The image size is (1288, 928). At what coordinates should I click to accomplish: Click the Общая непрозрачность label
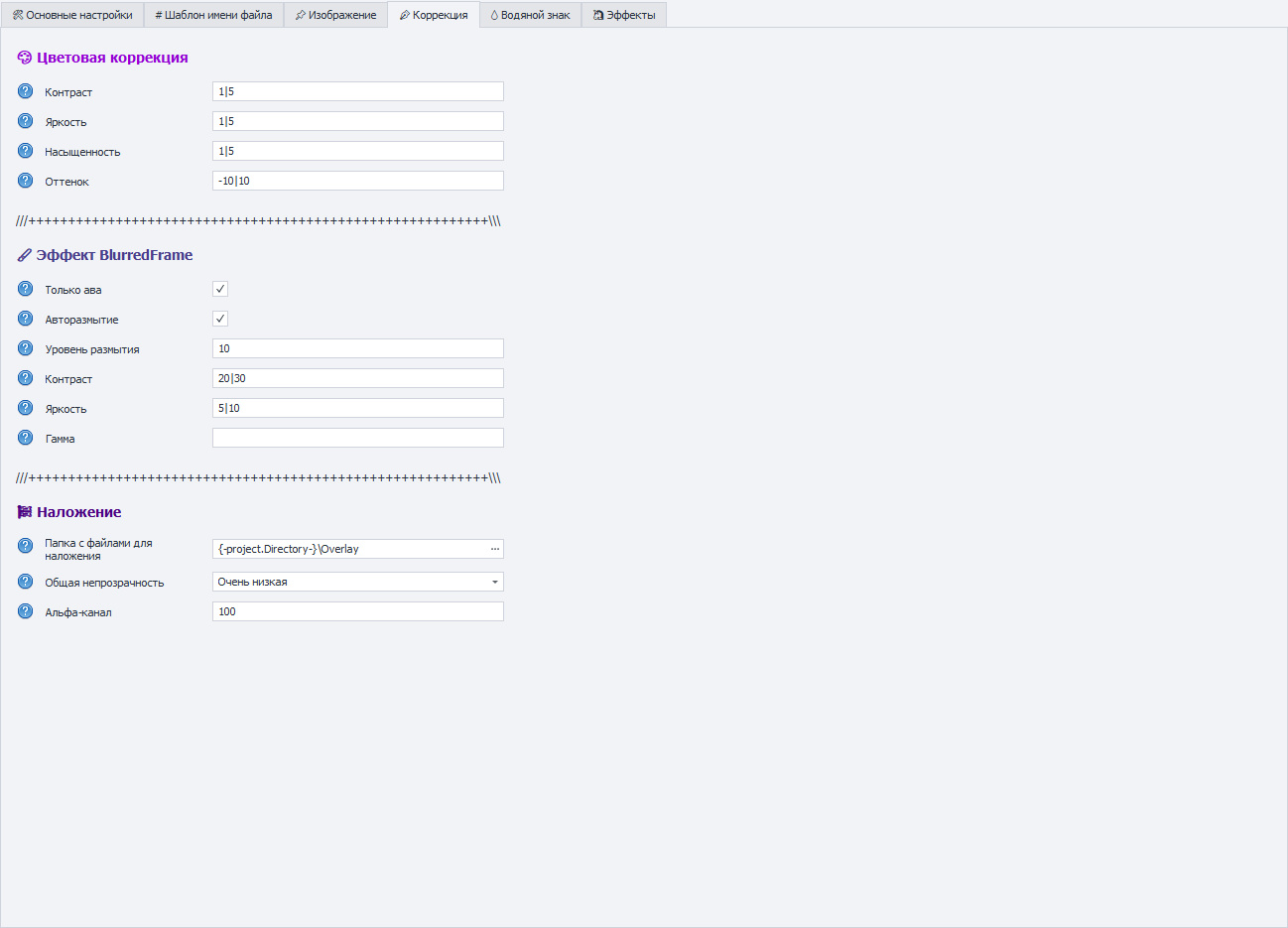pos(104,583)
